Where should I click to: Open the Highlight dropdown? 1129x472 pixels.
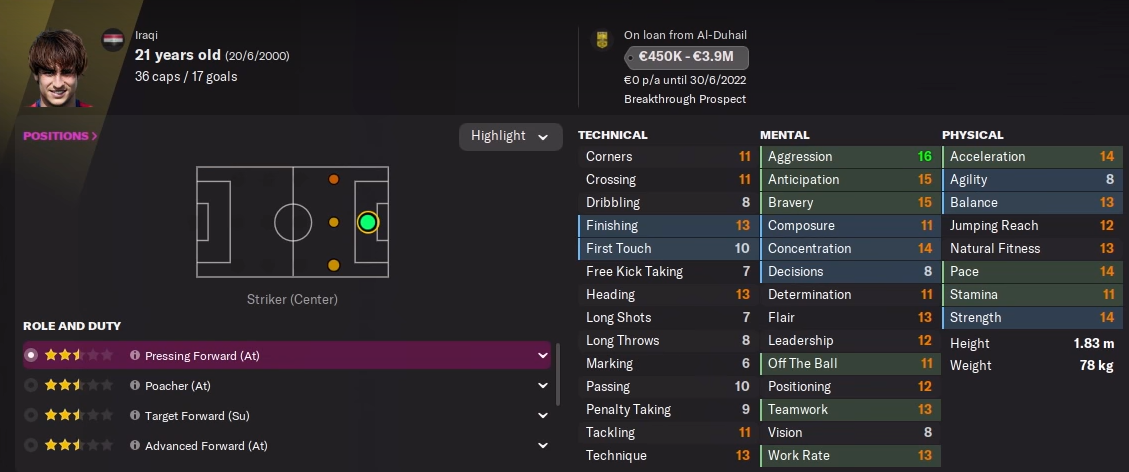tap(510, 136)
